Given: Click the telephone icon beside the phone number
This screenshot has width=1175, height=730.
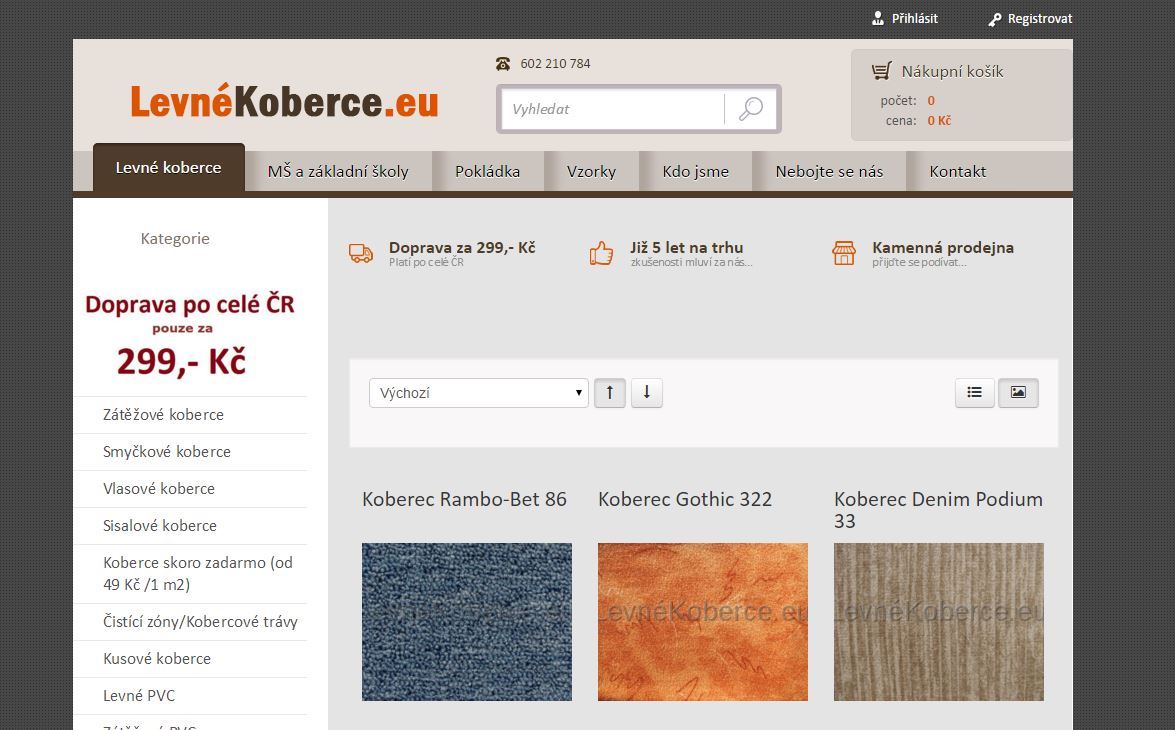Looking at the screenshot, I should click(503, 64).
